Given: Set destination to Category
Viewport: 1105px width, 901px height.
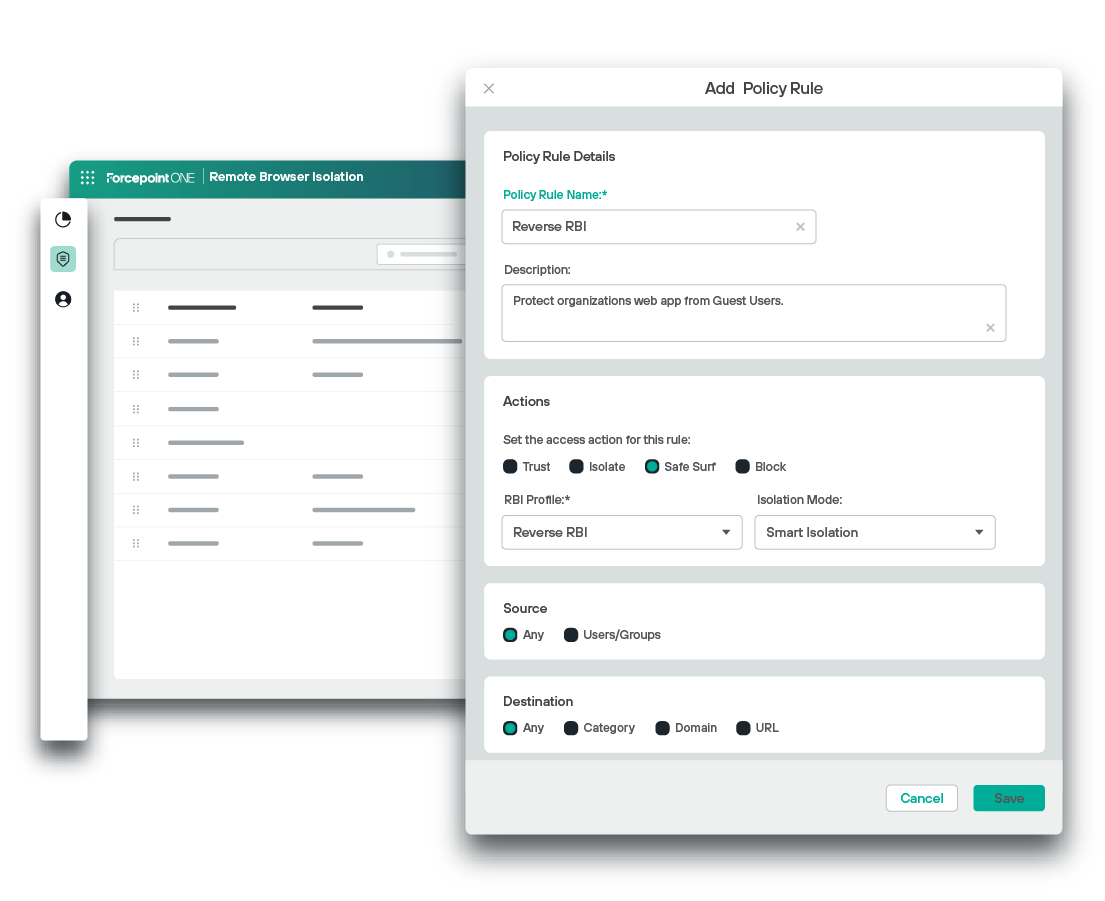Looking at the screenshot, I should 571,728.
